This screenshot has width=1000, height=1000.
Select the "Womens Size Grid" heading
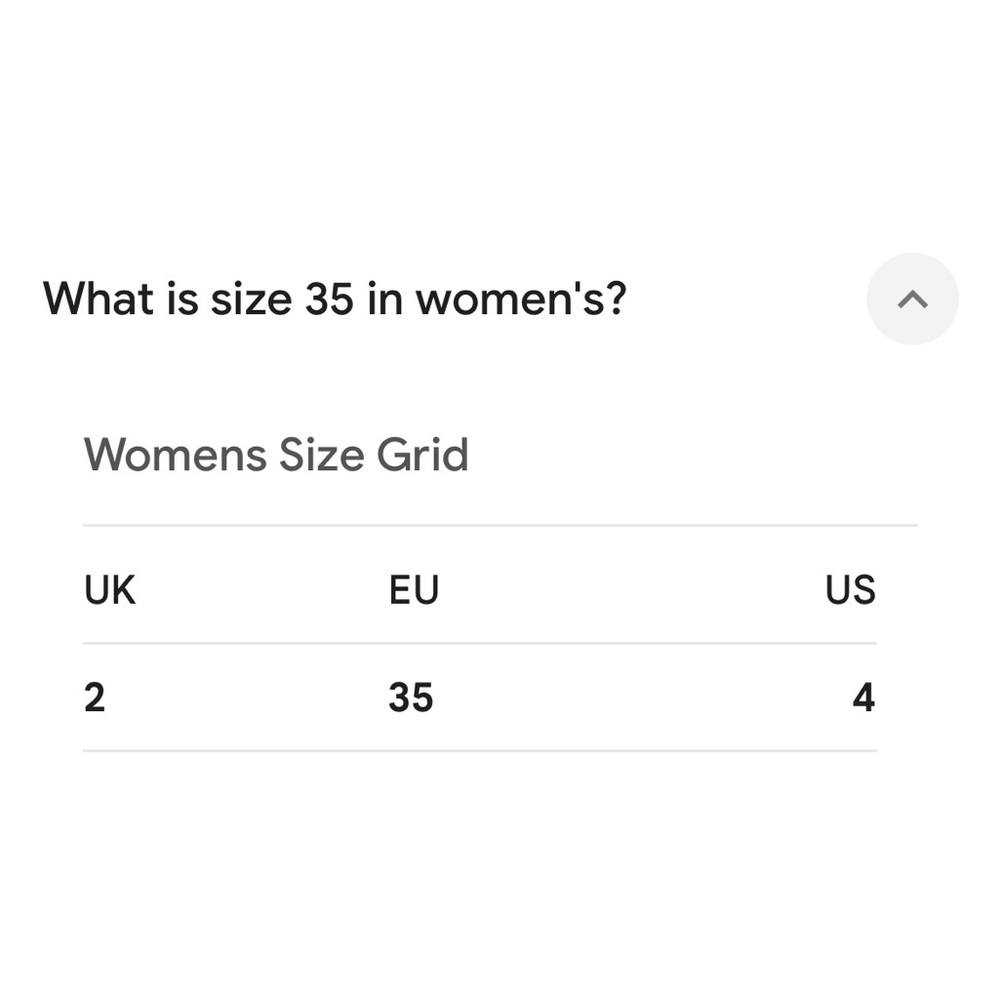(276, 455)
